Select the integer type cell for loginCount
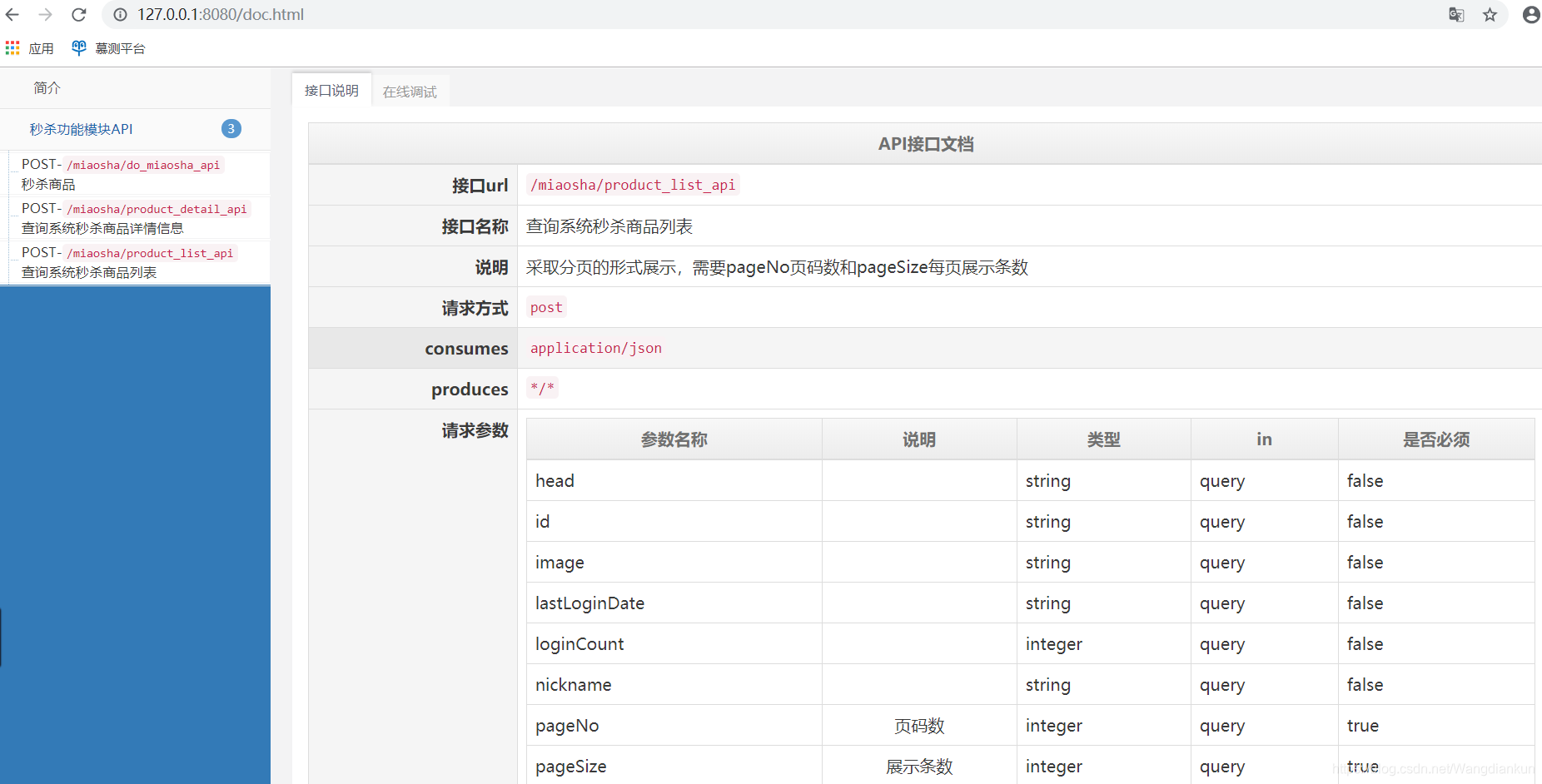This screenshot has width=1542, height=784. point(1104,644)
